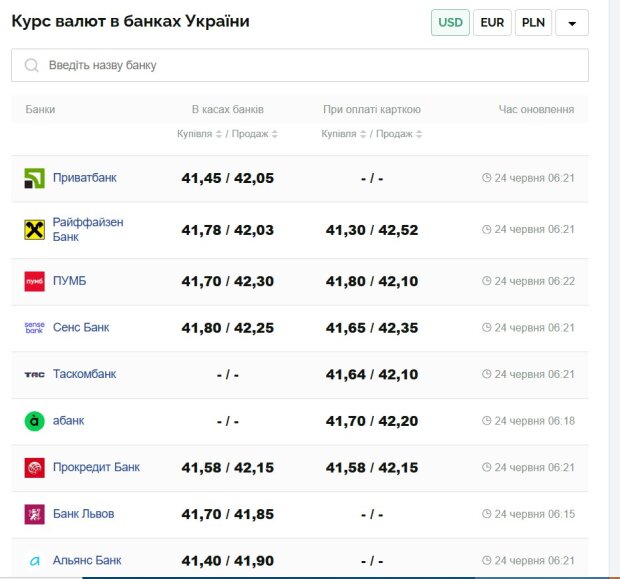Screen dimensions: 620x579
Task: Click the Taskombank TAC logo icon
Action: pos(34,374)
